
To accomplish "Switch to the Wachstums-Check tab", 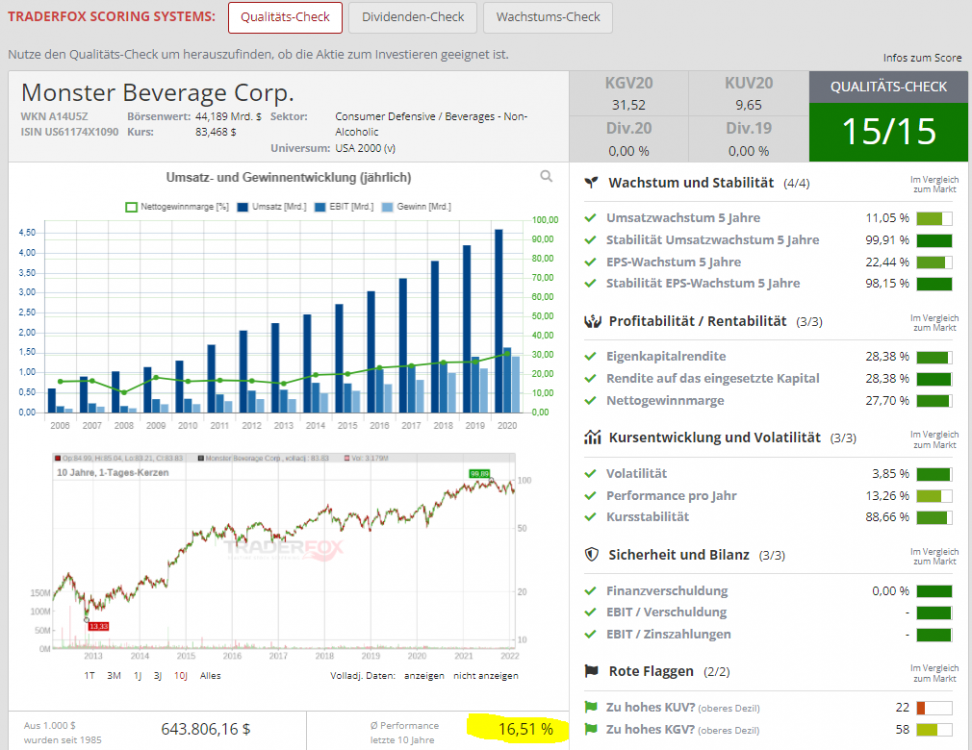I will click(547, 17).
